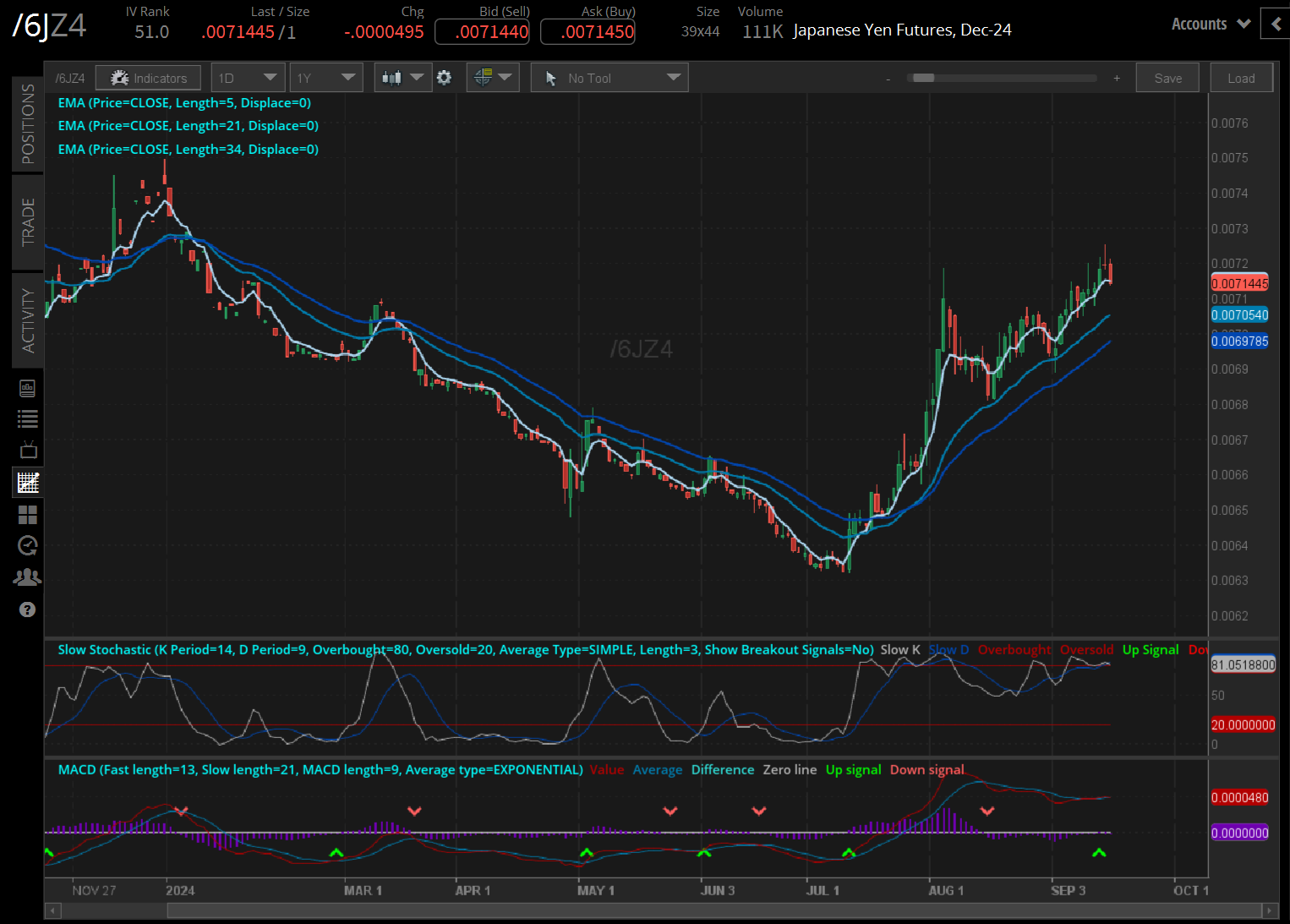The width and height of the screenshot is (1290, 924).
Task: Open the clock history icon in sidebar
Action: pos(27,545)
